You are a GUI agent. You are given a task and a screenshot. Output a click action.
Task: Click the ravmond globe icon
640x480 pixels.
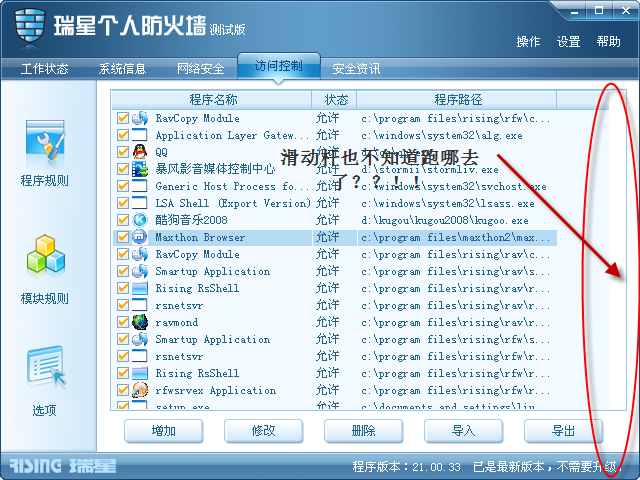click(140, 322)
